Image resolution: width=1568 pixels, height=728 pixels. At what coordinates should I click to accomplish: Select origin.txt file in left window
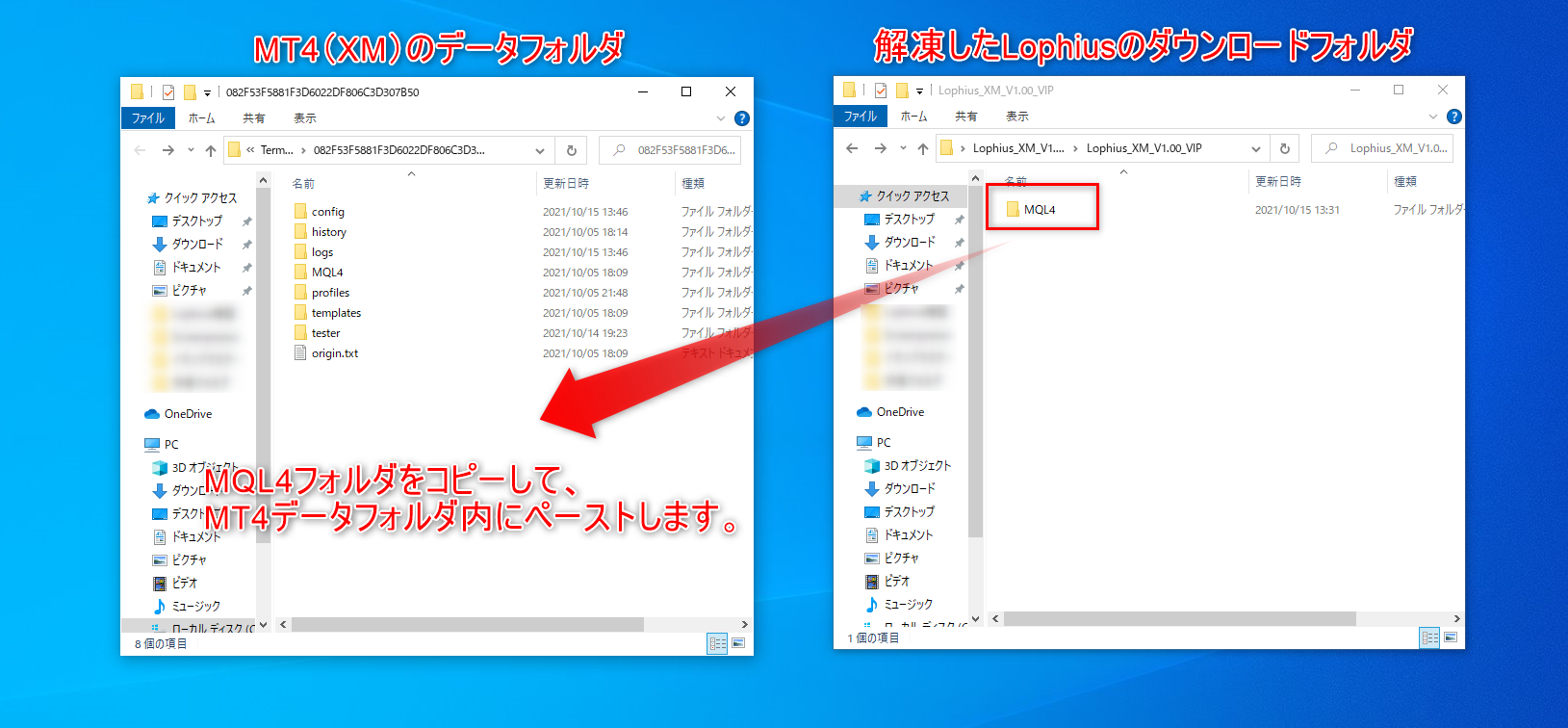click(334, 353)
